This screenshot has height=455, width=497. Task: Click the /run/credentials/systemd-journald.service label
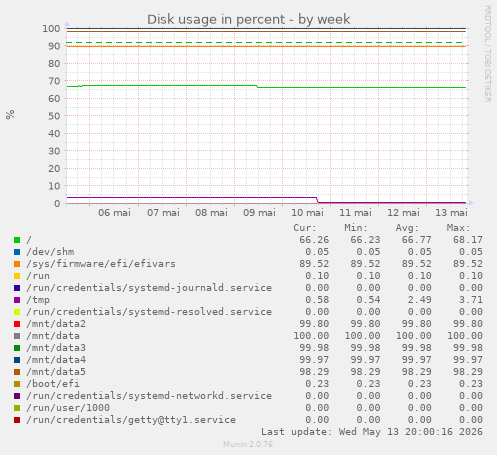[149, 288]
